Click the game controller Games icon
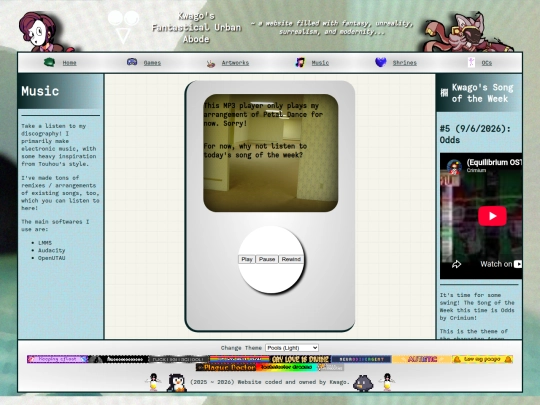This screenshot has height=405, width=540. (x=132, y=62)
